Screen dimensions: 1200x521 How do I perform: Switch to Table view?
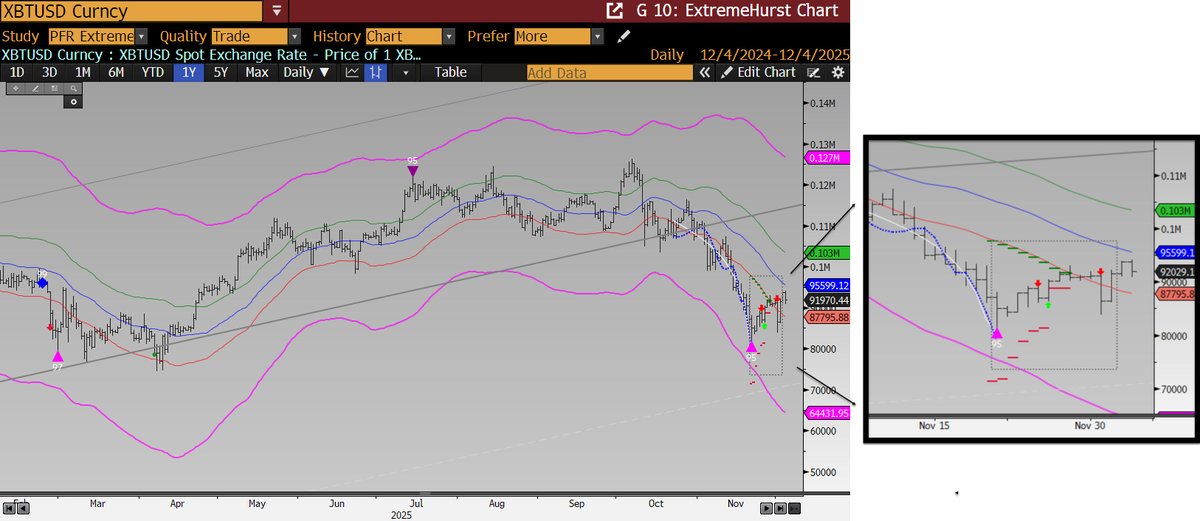click(x=450, y=72)
